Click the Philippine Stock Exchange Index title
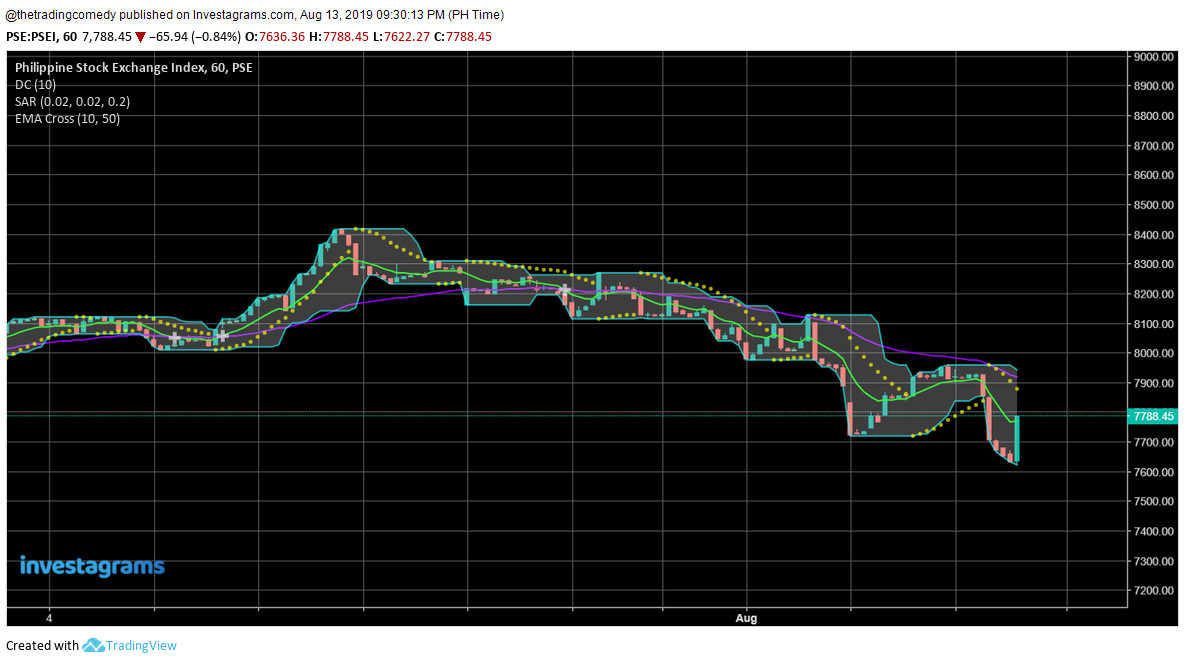1185x663 pixels. (134, 67)
